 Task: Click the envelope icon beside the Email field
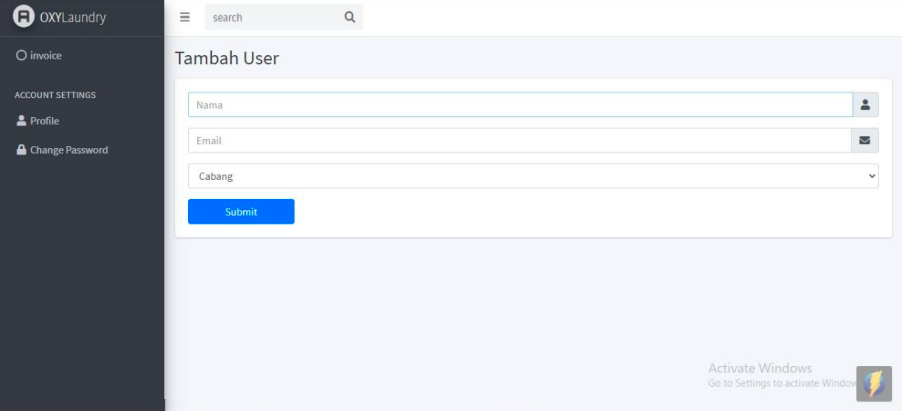tap(865, 141)
